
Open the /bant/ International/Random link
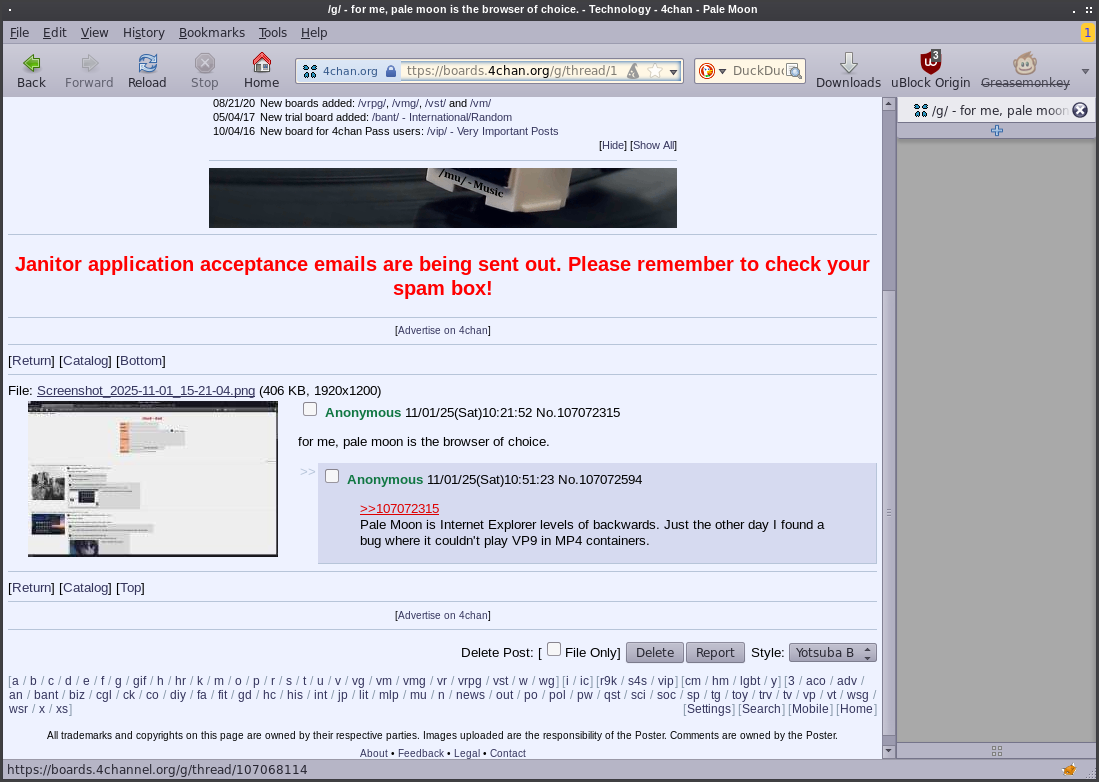(x=442, y=117)
